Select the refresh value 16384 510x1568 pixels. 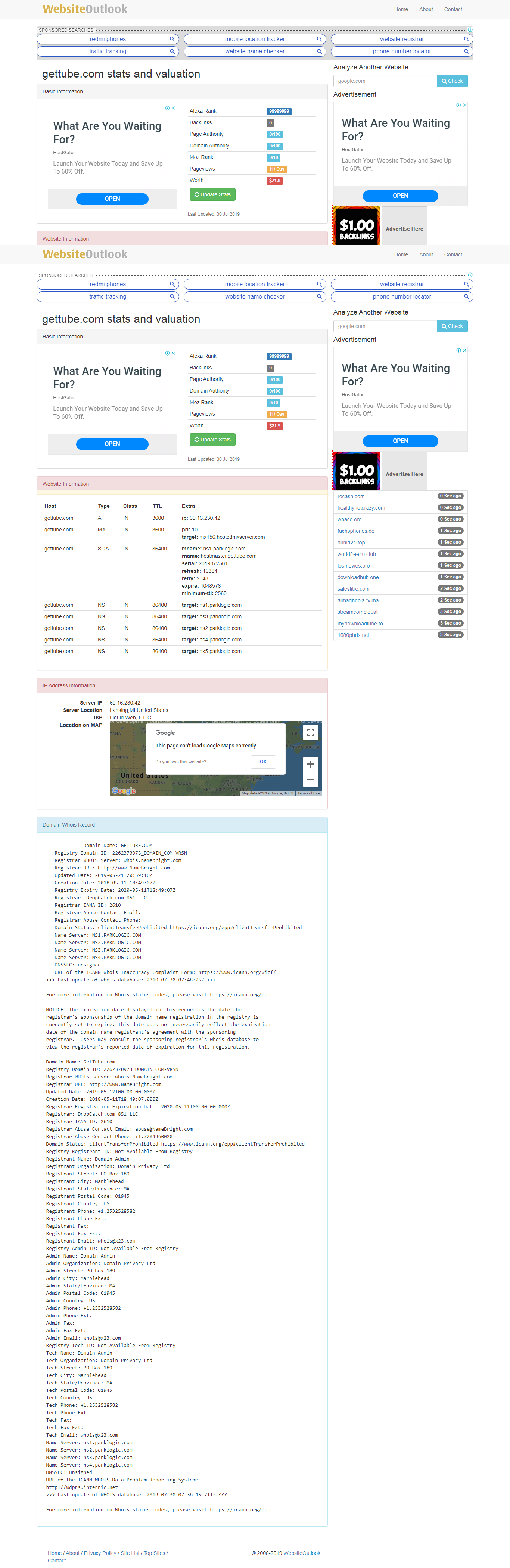[x=210, y=571]
